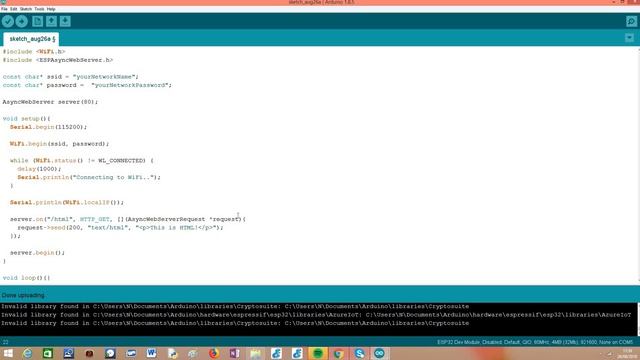Image resolution: width=640 pixels, height=360 pixels.
Task: Click the "#include <ESPAsyncWebServer.h>" line
Action: point(58,60)
